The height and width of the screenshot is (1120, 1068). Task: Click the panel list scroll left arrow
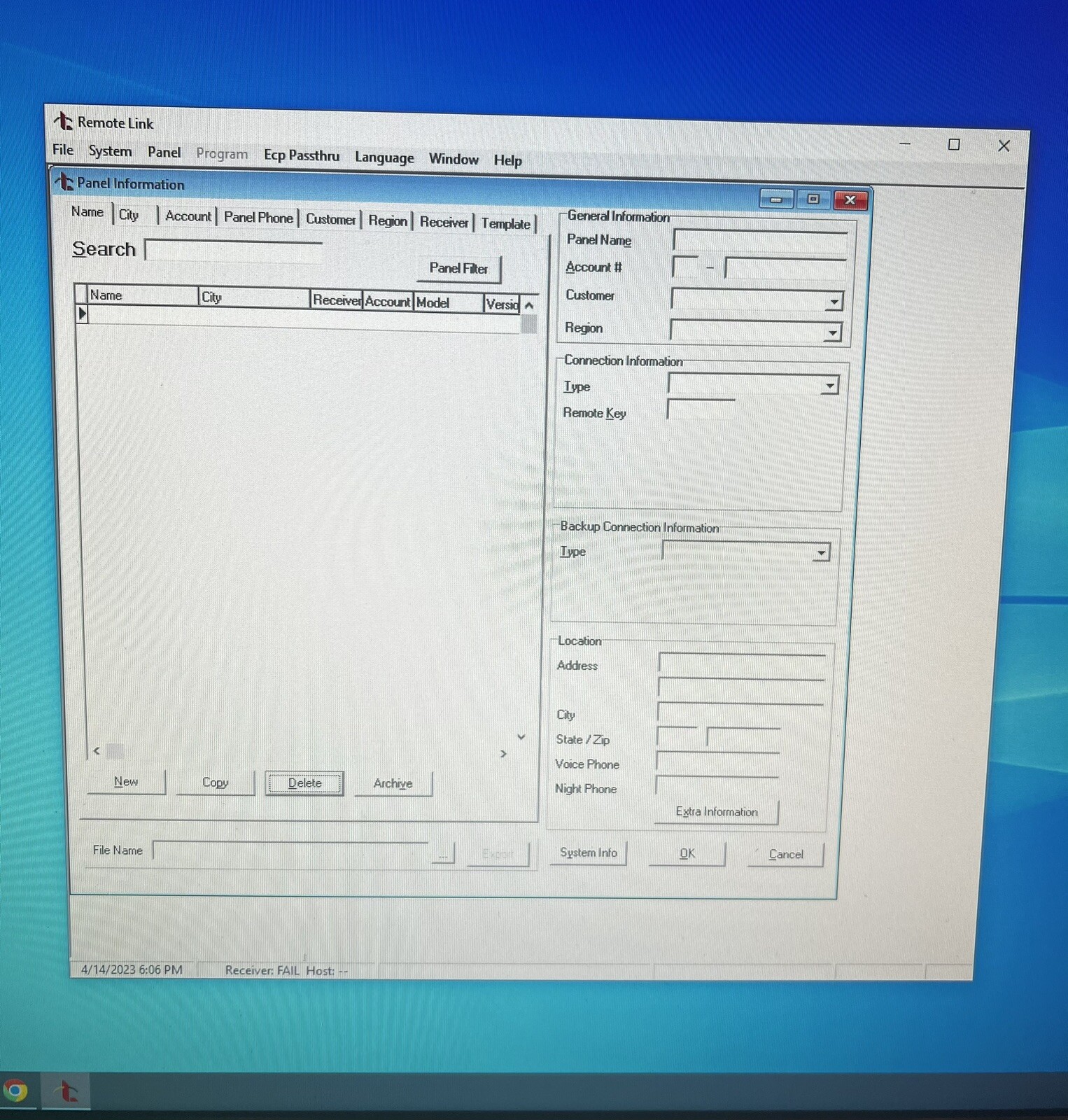(97, 751)
